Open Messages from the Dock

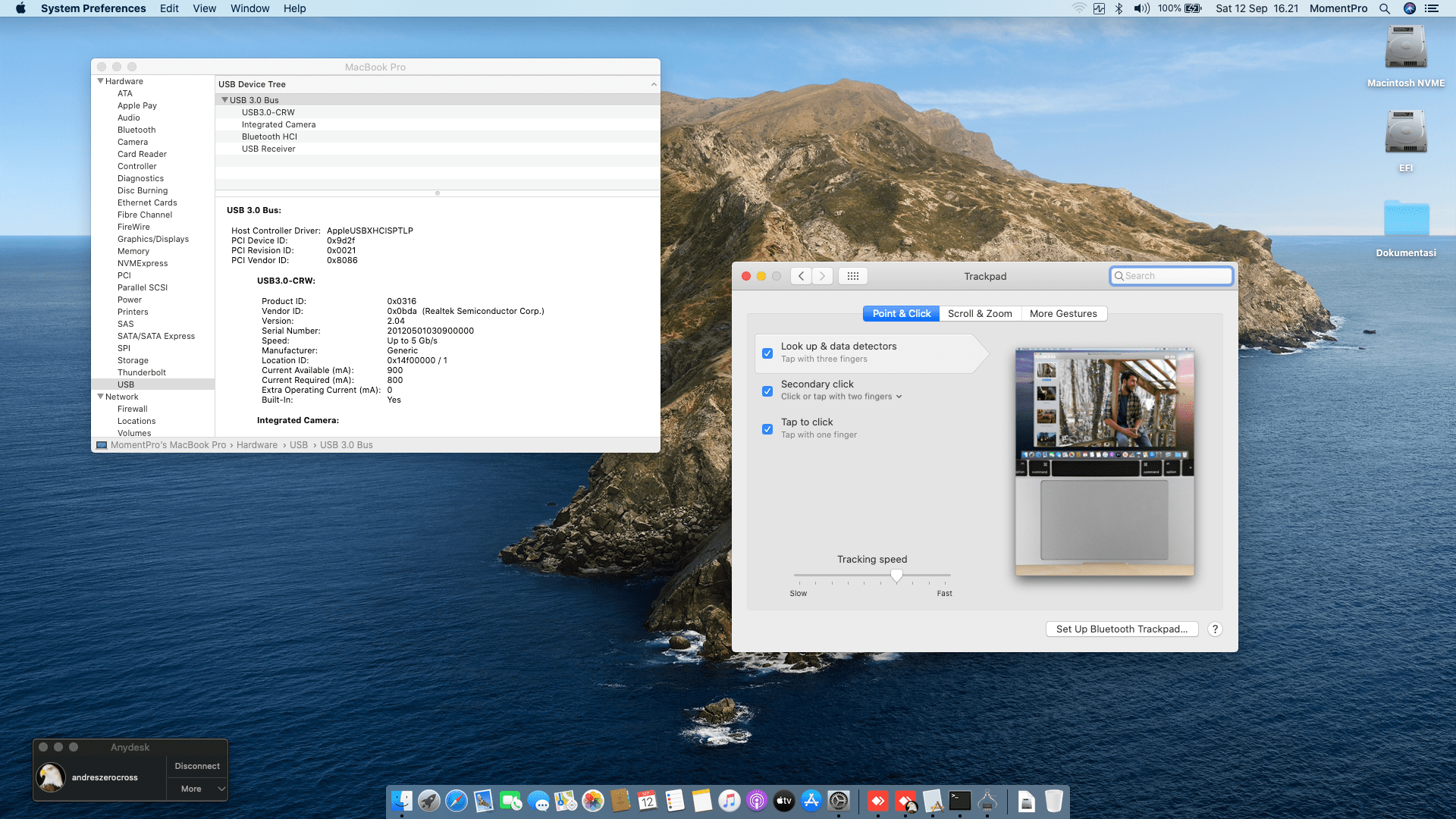pos(538,801)
